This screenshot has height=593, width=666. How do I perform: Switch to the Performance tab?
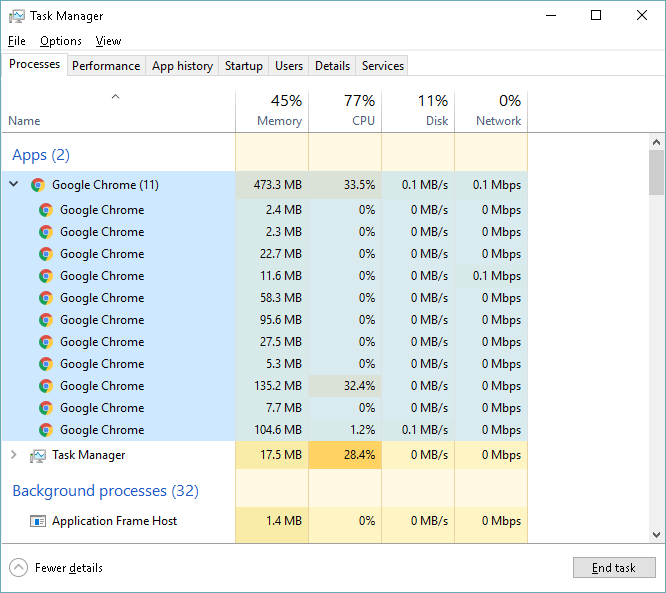click(x=106, y=66)
